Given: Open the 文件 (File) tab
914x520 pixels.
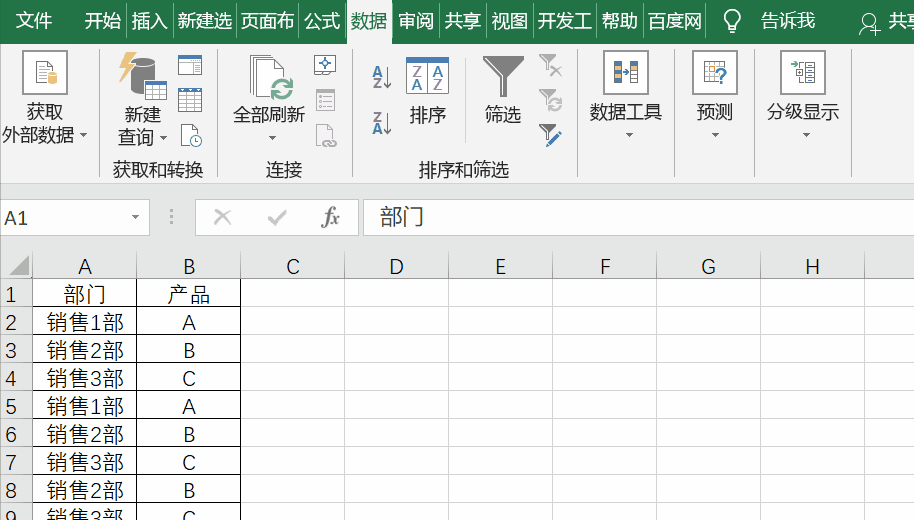Looking at the screenshot, I should pyautogui.click(x=34, y=21).
